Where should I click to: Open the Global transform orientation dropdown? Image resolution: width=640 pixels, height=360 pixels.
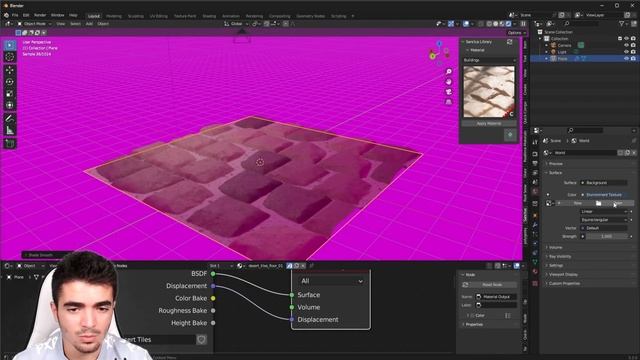236,24
